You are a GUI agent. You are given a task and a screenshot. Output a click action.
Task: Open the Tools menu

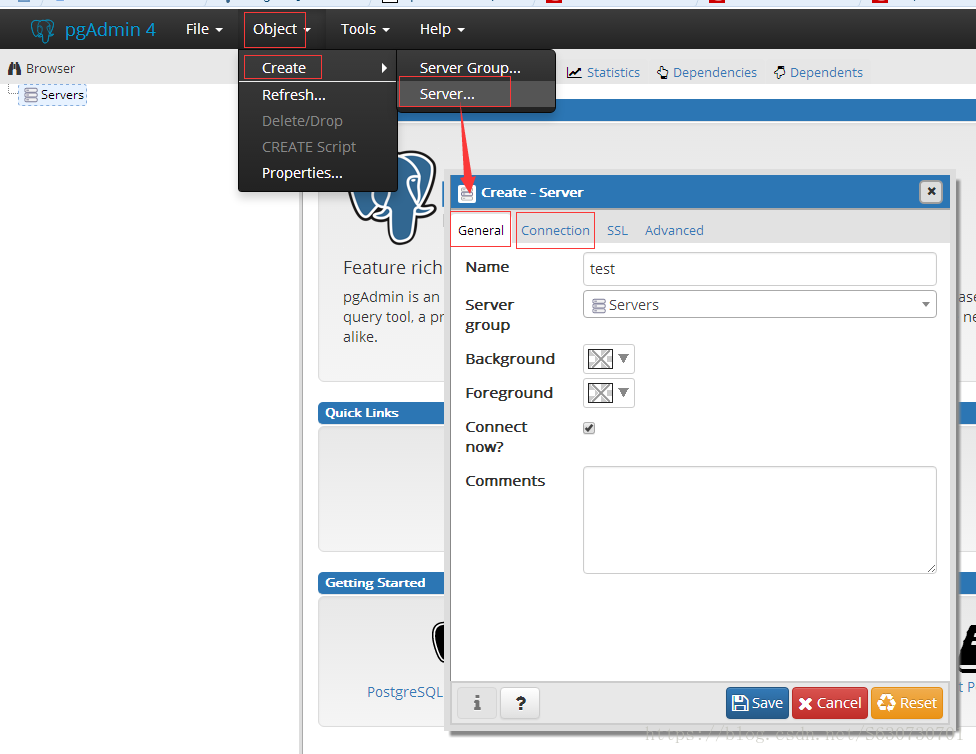pyautogui.click(x=365, y=29)
